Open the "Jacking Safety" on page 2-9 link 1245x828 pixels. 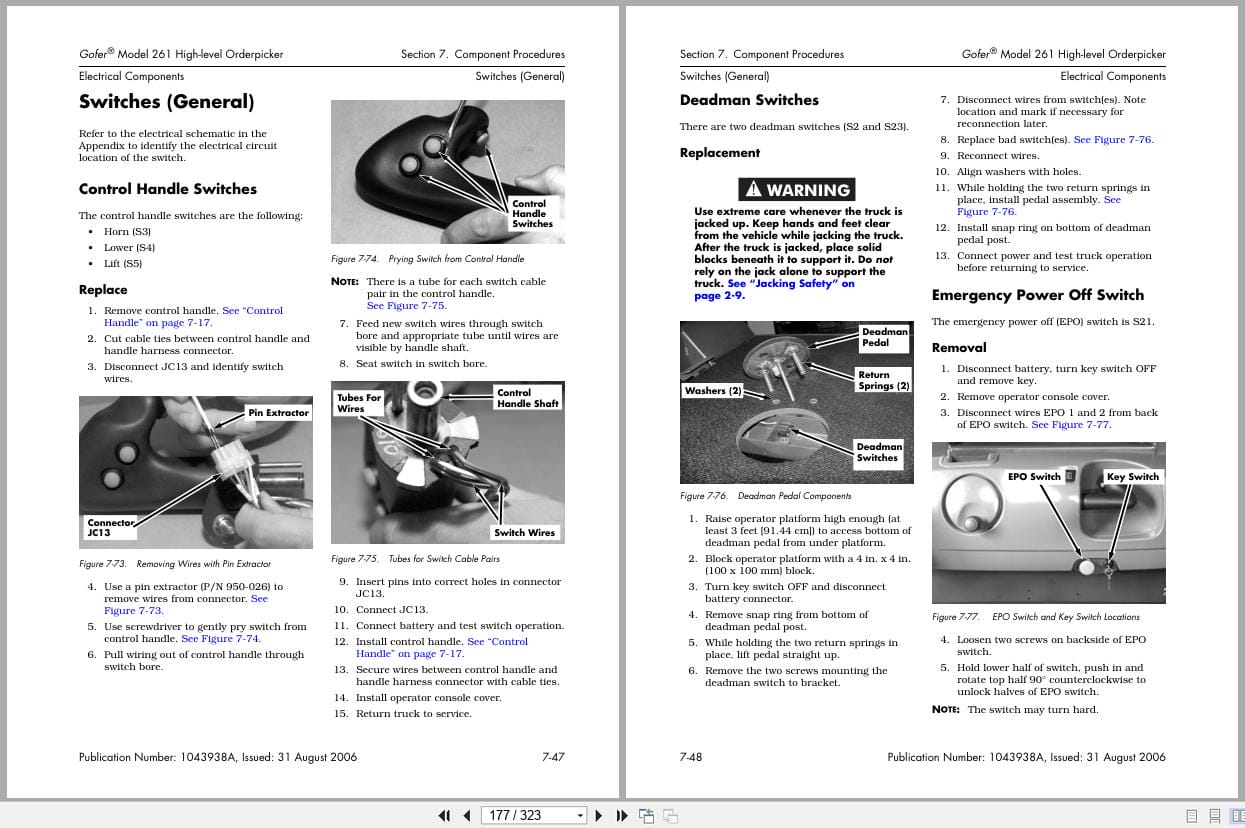pos(774,289)
